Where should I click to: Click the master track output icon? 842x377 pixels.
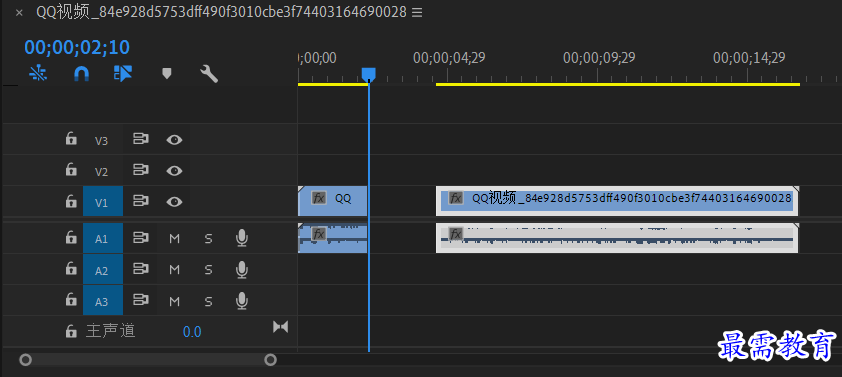click(280, 327)
